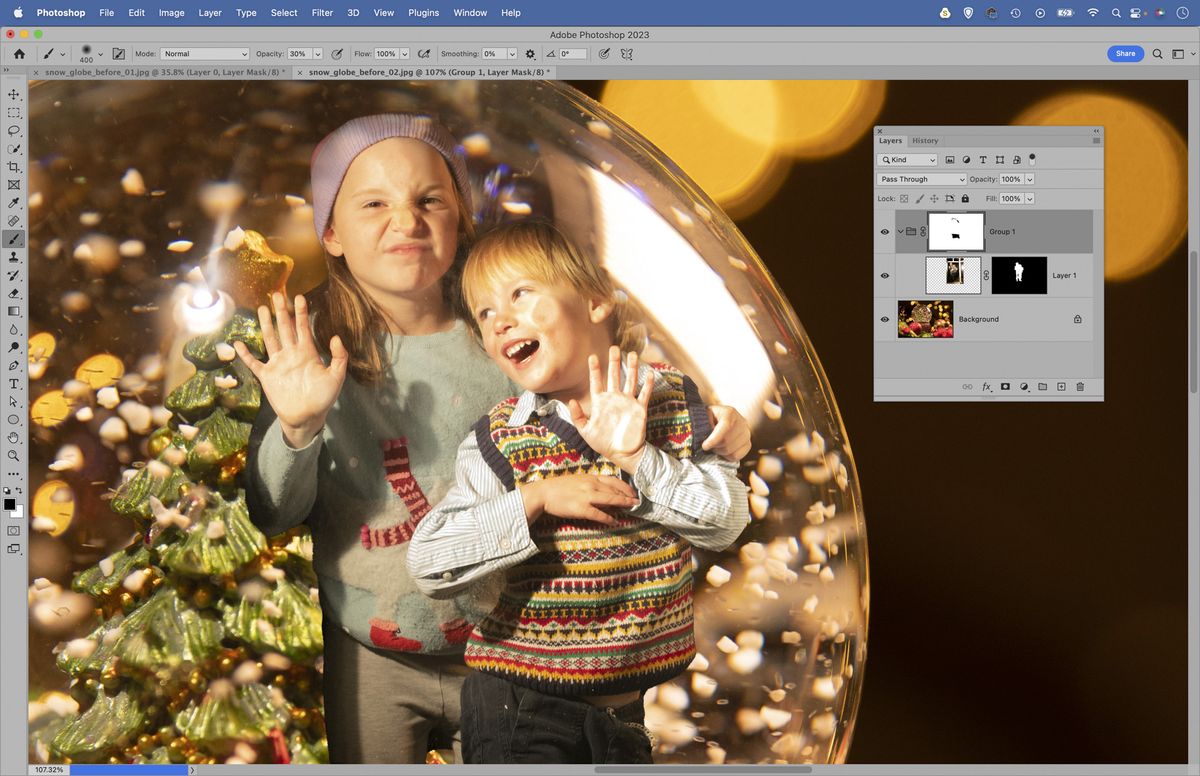The image size is (1200, 776).
Task: Toggle Layer 1 visibility off
Action: [884, 275]
